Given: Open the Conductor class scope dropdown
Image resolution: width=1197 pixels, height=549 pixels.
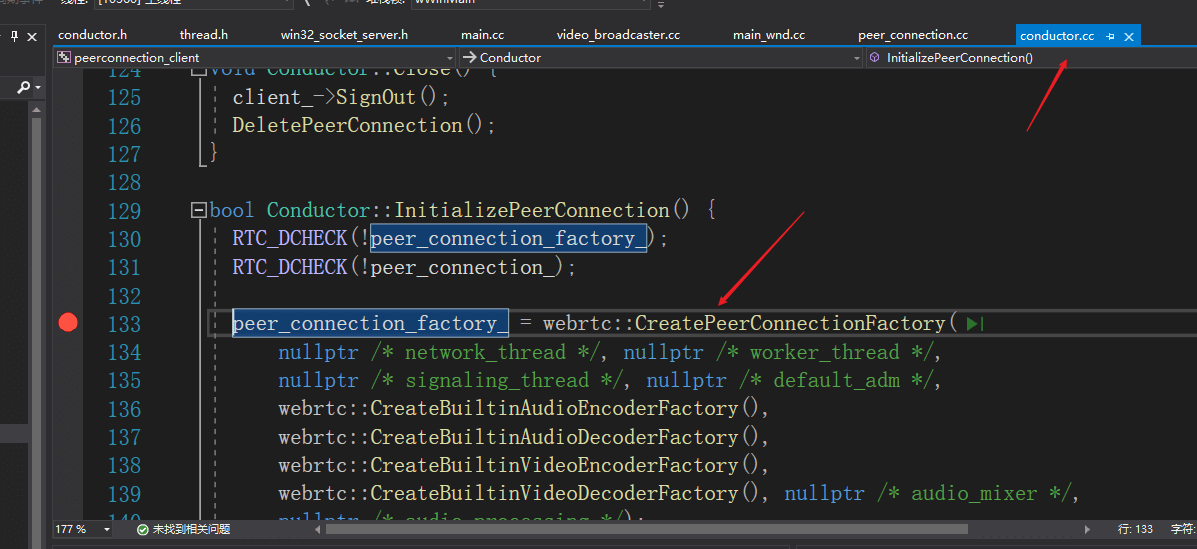Looking at the screenshot, I should point(662,57).
